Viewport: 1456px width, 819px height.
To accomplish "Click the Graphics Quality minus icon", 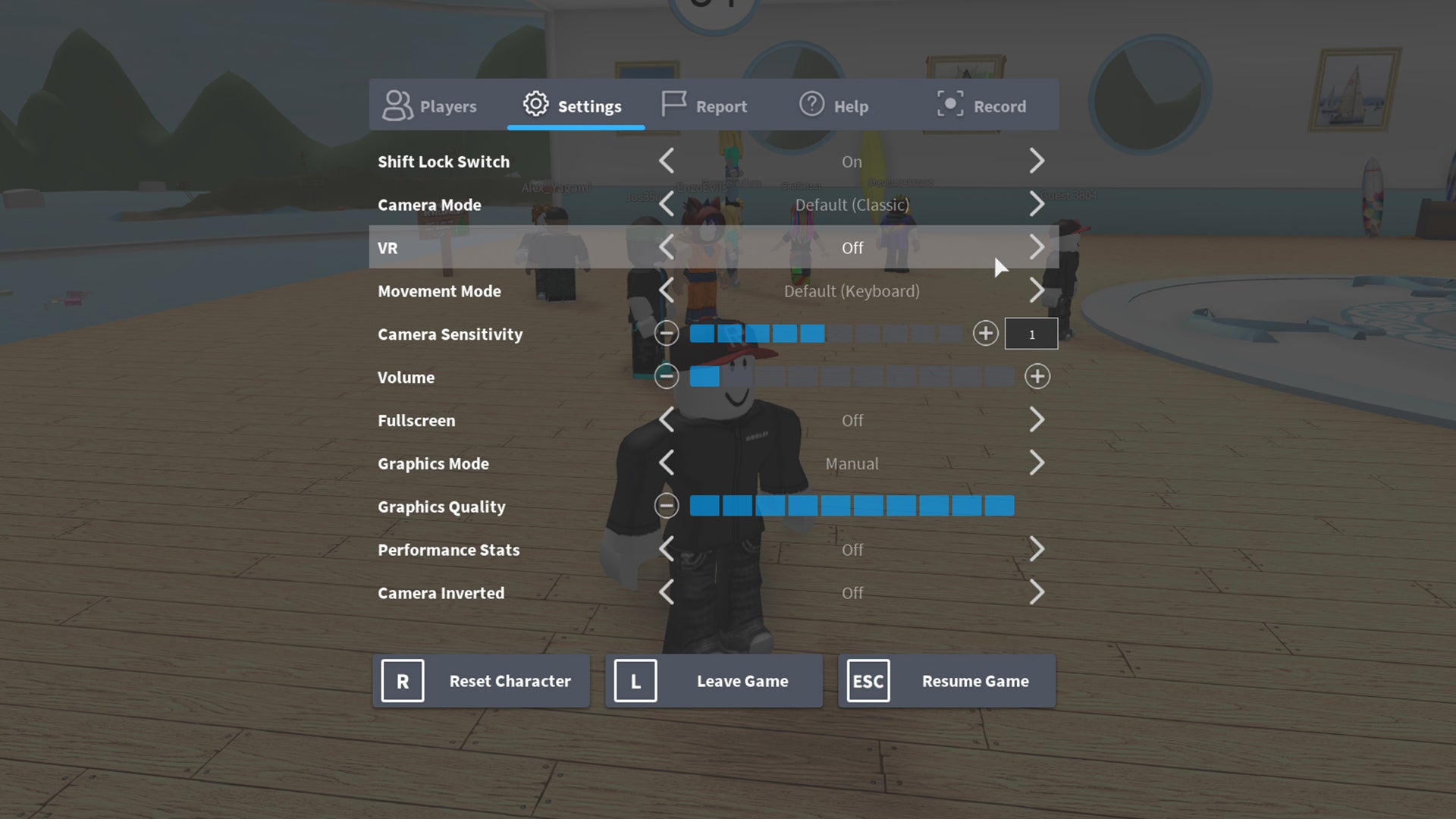I will point(666,506).
